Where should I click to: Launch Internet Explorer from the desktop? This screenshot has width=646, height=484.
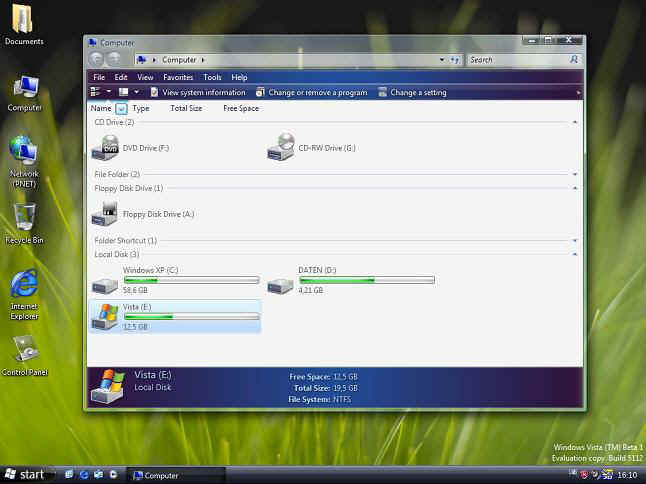pos(24,285)
